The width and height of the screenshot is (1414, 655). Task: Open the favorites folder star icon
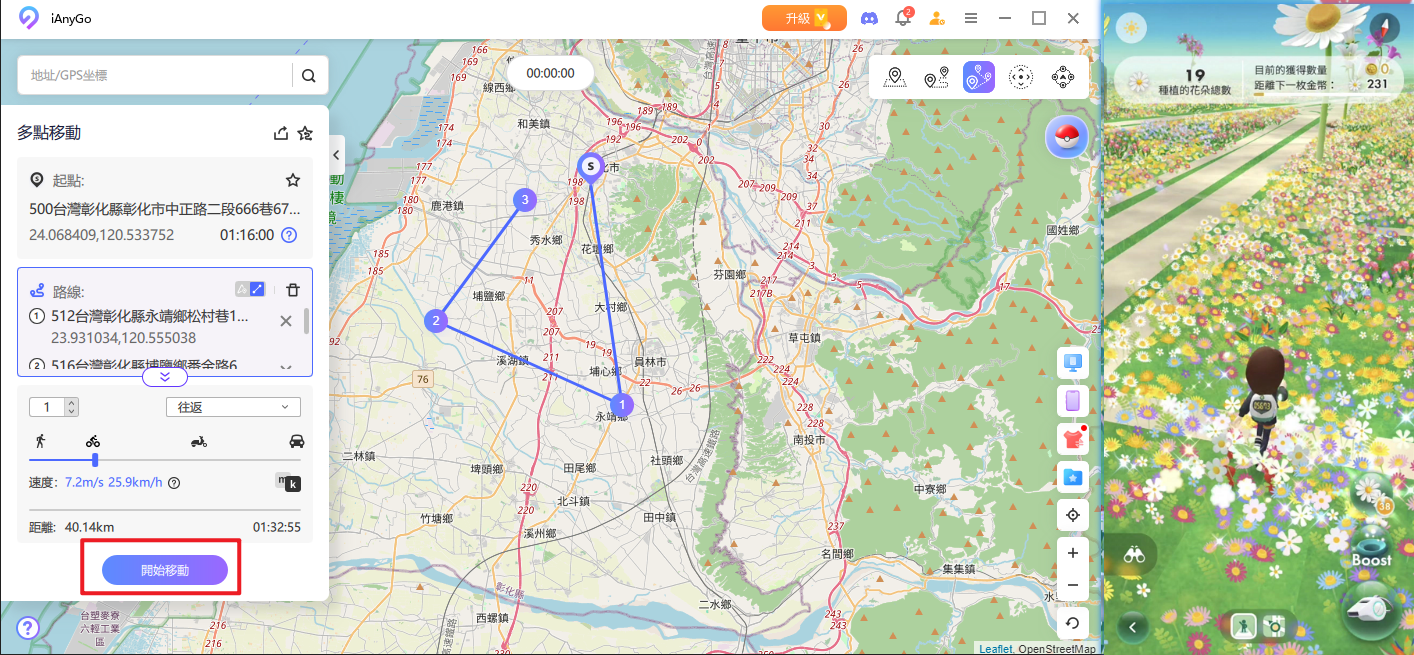[x=1074, y=477]
